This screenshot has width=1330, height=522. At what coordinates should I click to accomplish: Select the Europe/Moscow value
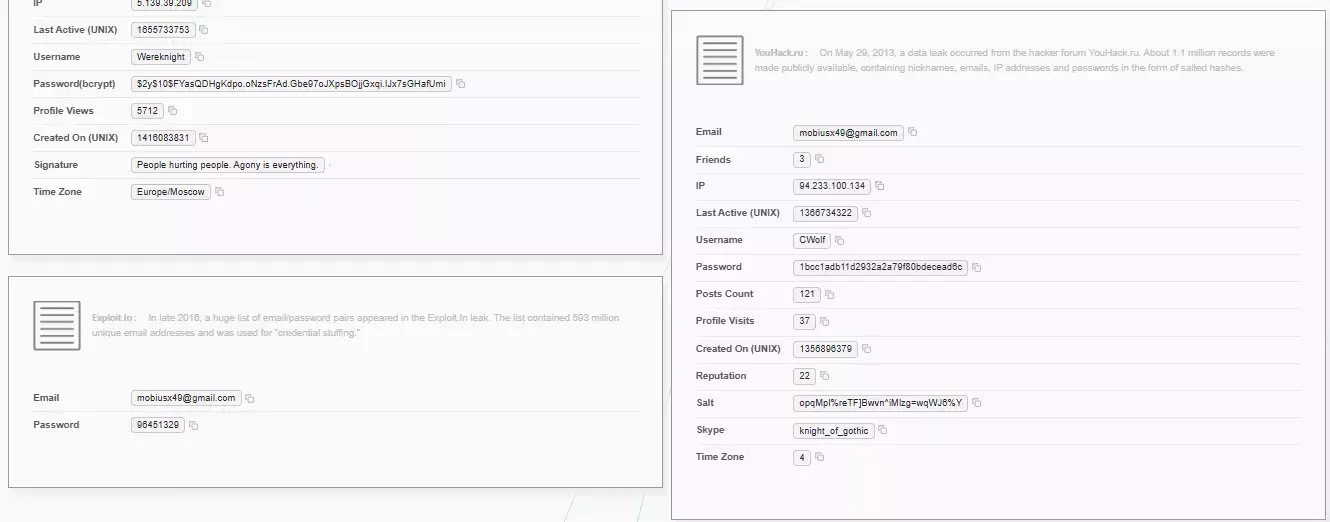click(171, 192)
